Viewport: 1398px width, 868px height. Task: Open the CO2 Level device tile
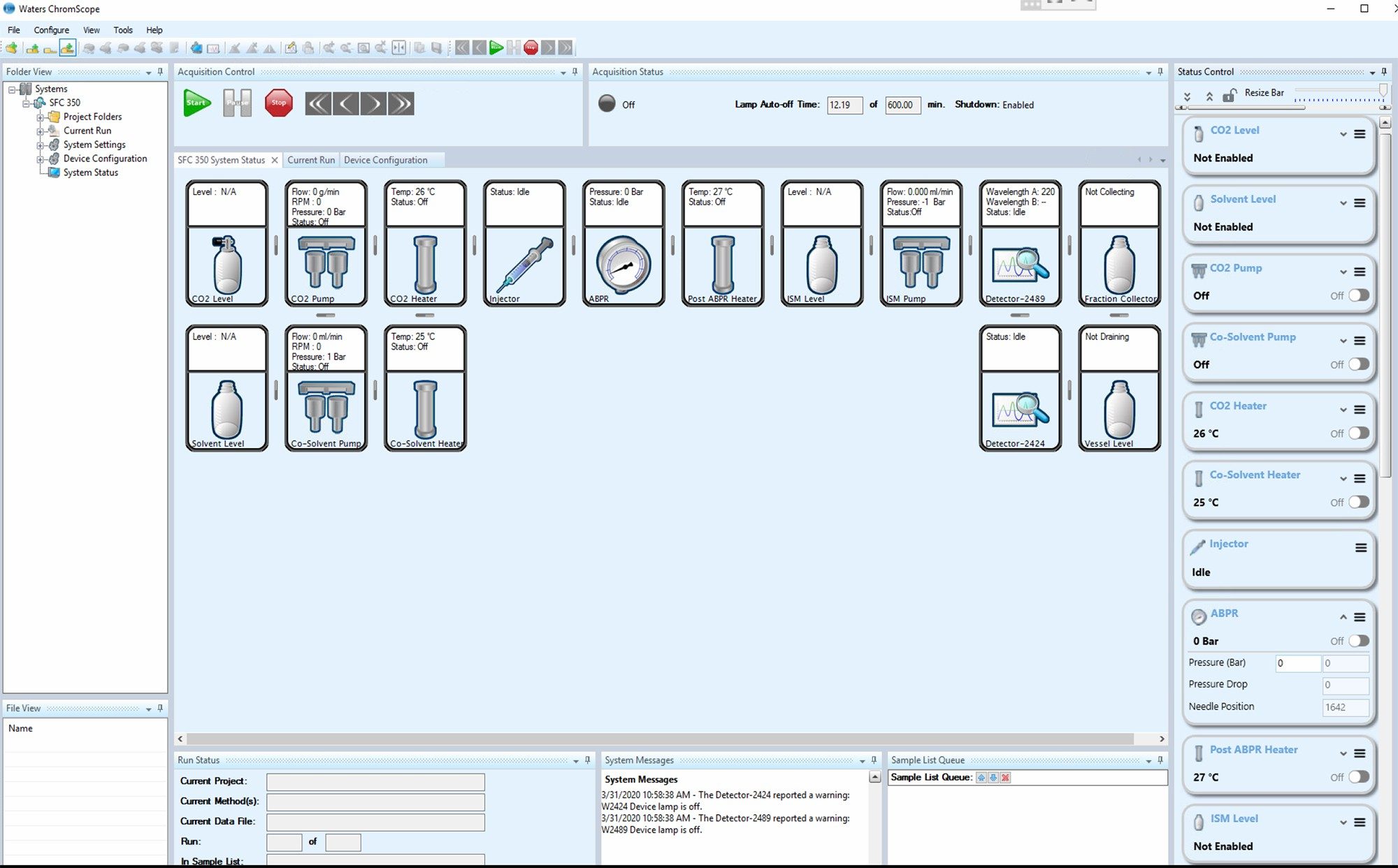point(226,243)
